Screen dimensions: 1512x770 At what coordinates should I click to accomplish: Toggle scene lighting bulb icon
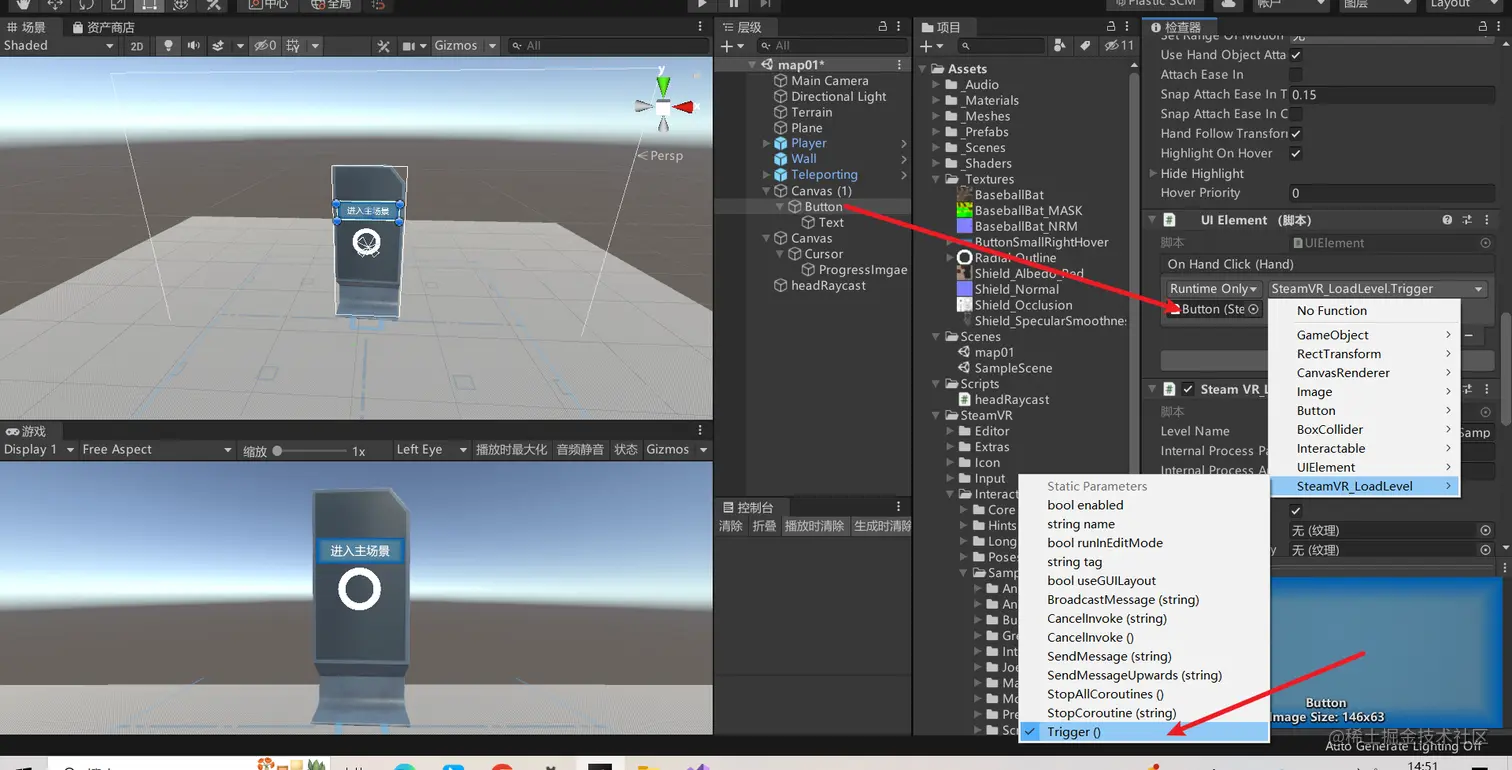168,46
